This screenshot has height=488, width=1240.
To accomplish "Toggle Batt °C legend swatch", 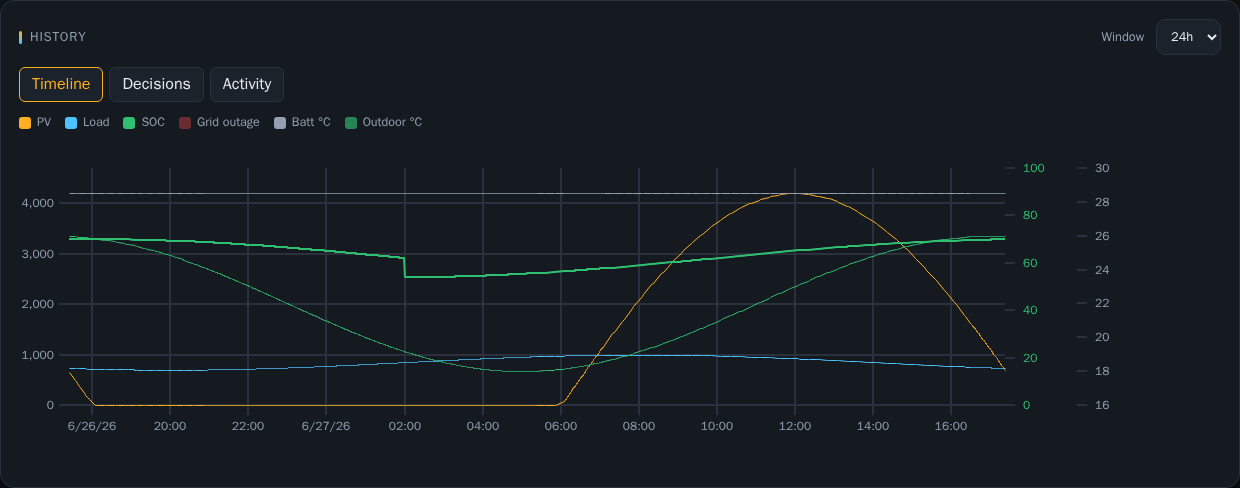I will pos(280,123).
